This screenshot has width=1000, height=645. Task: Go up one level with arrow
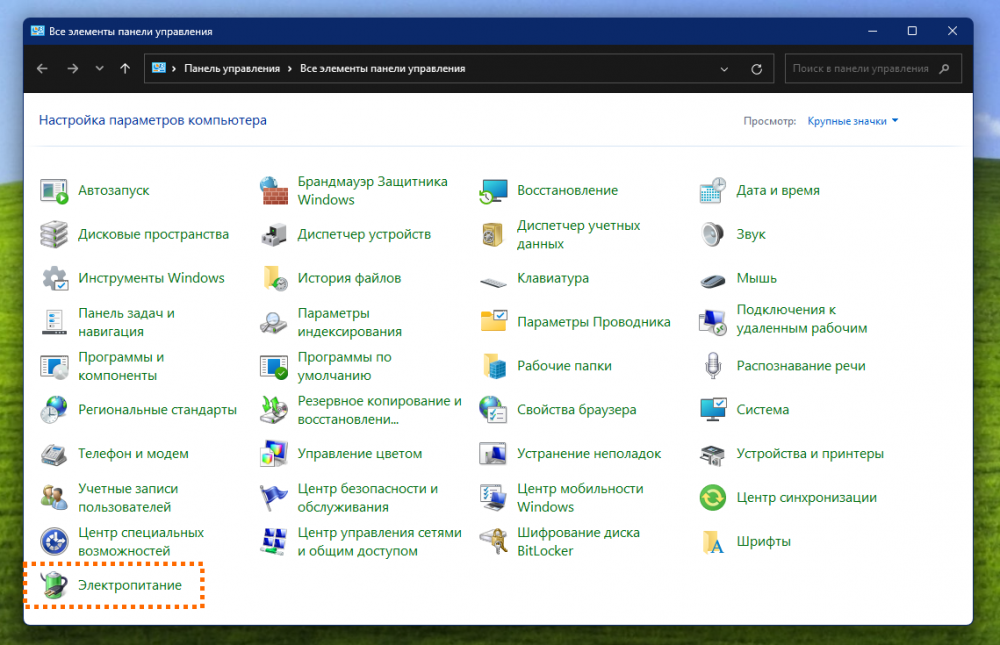point(125,69)
